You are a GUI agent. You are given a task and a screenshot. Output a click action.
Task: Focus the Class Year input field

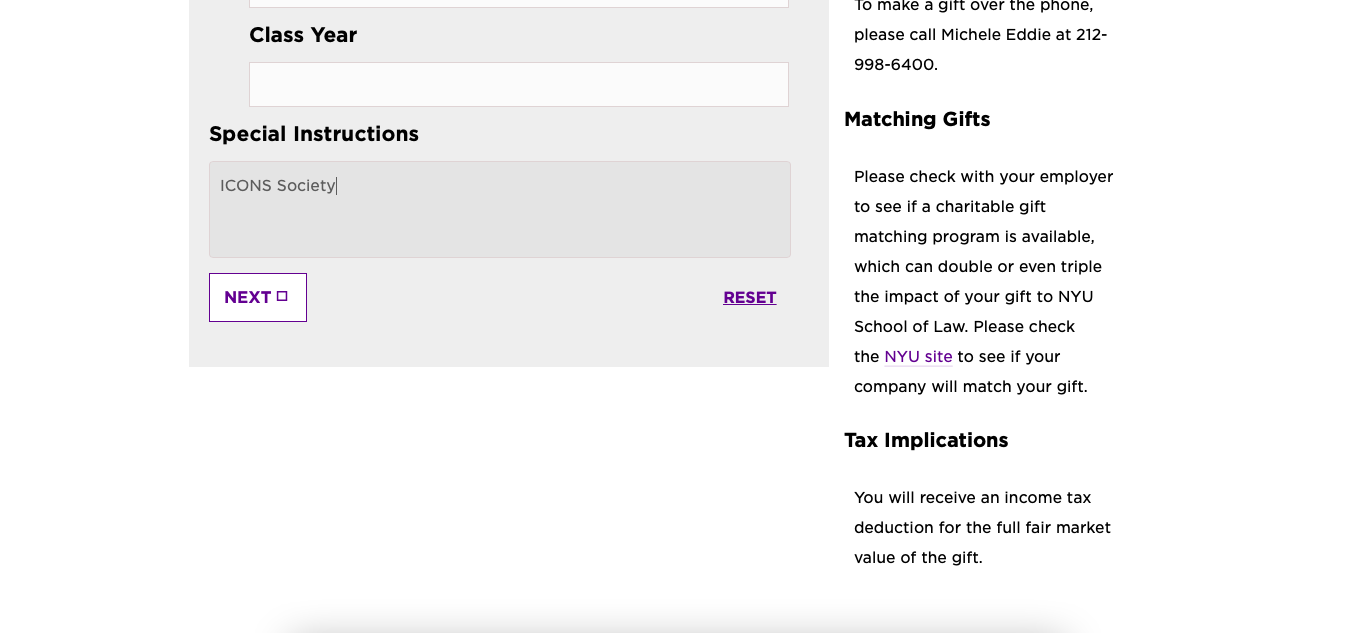pyautogui.click(x=519, y=84)
